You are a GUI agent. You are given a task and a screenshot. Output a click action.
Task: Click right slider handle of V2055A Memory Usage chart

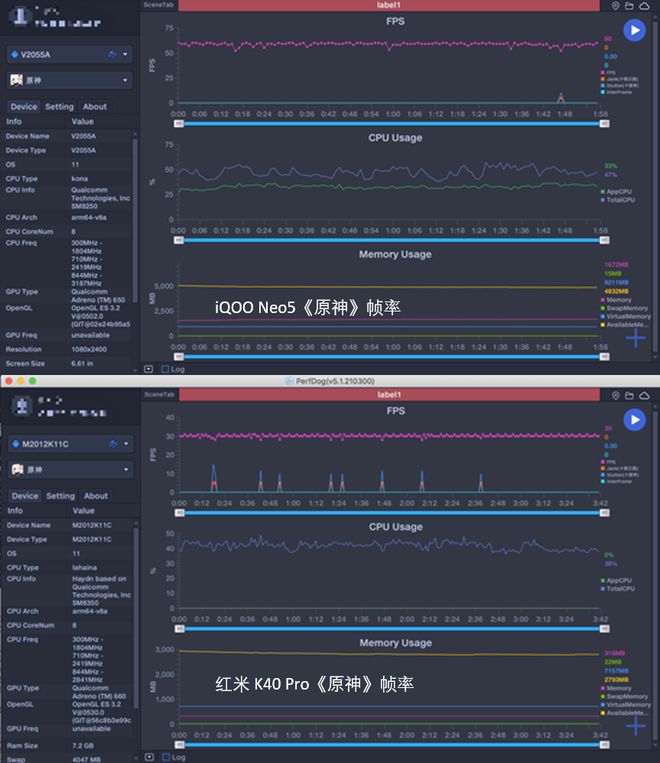point(605,357)
